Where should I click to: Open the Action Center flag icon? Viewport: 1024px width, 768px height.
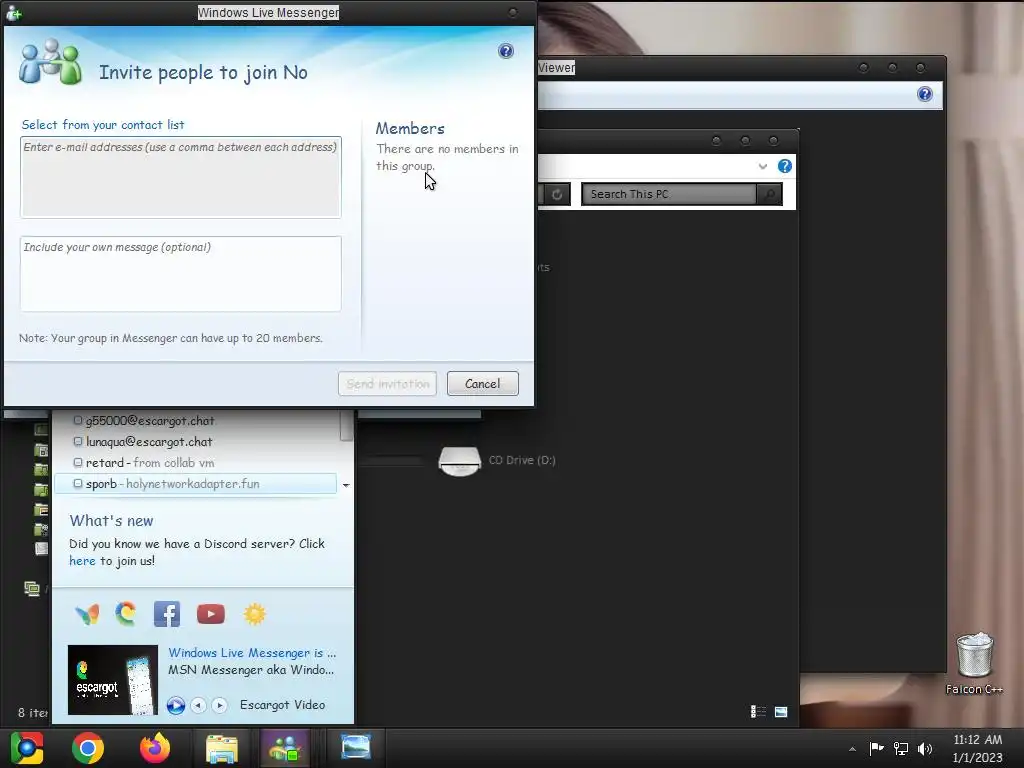pos(876,748)
